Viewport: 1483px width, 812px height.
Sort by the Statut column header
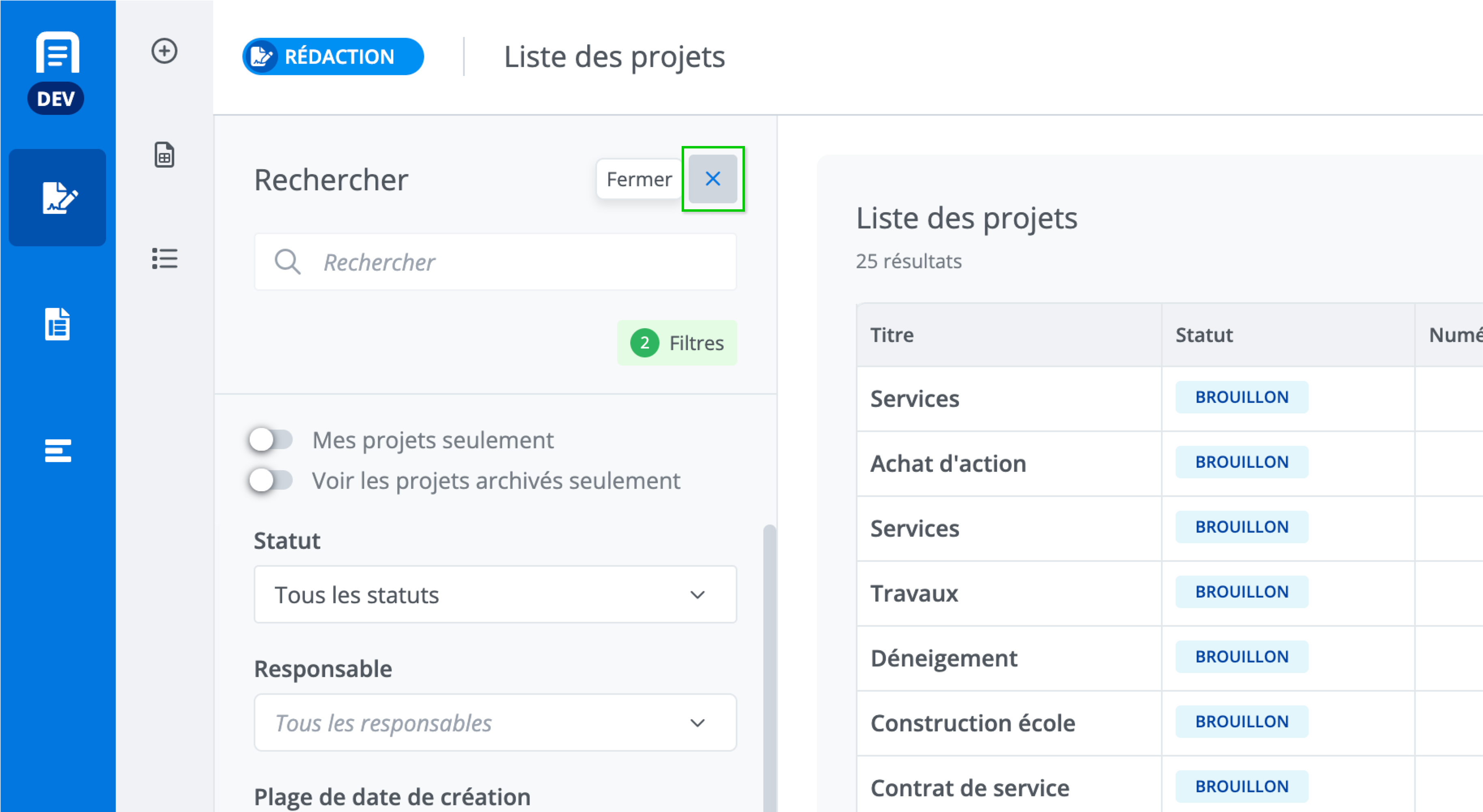1204,335
